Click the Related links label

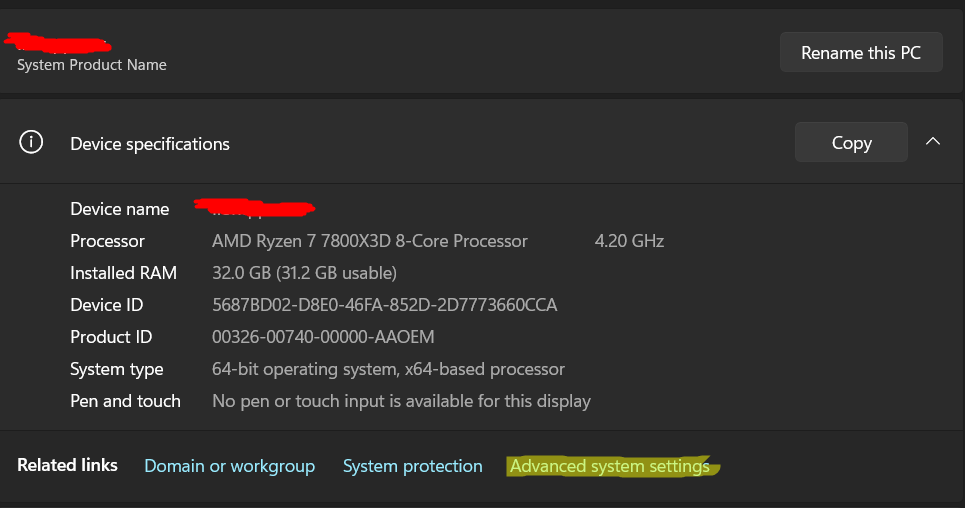coord(67,465)
